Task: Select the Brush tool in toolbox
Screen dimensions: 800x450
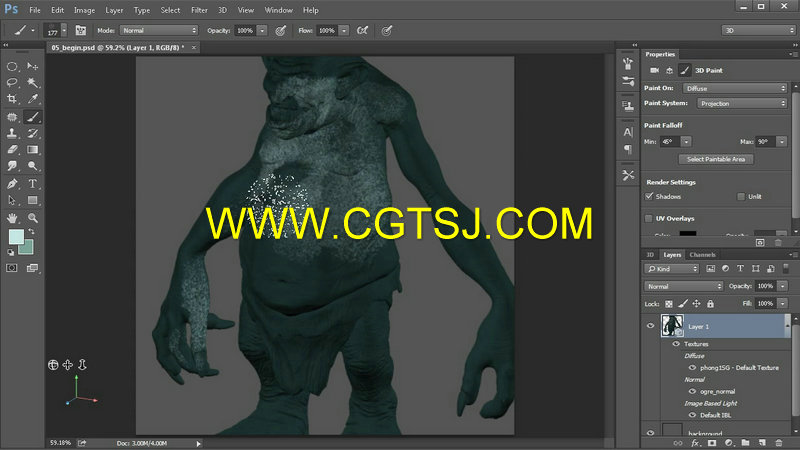Action: pos(33,117)
